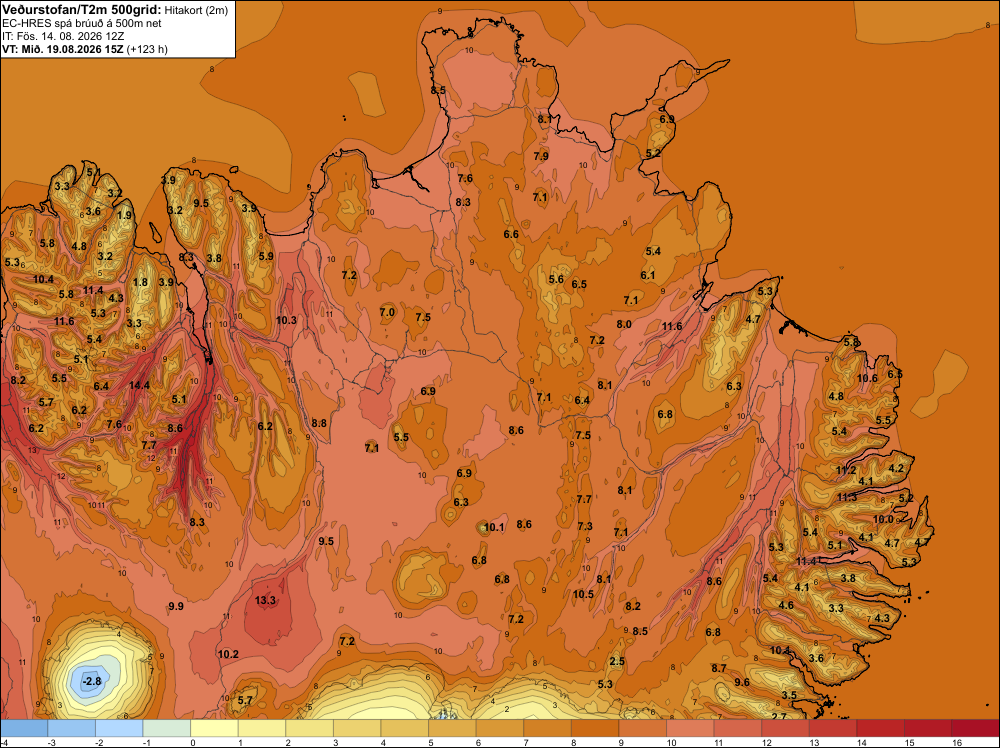Choose the pale yellow legend swatch between 0 and 1

click(214, 728)
